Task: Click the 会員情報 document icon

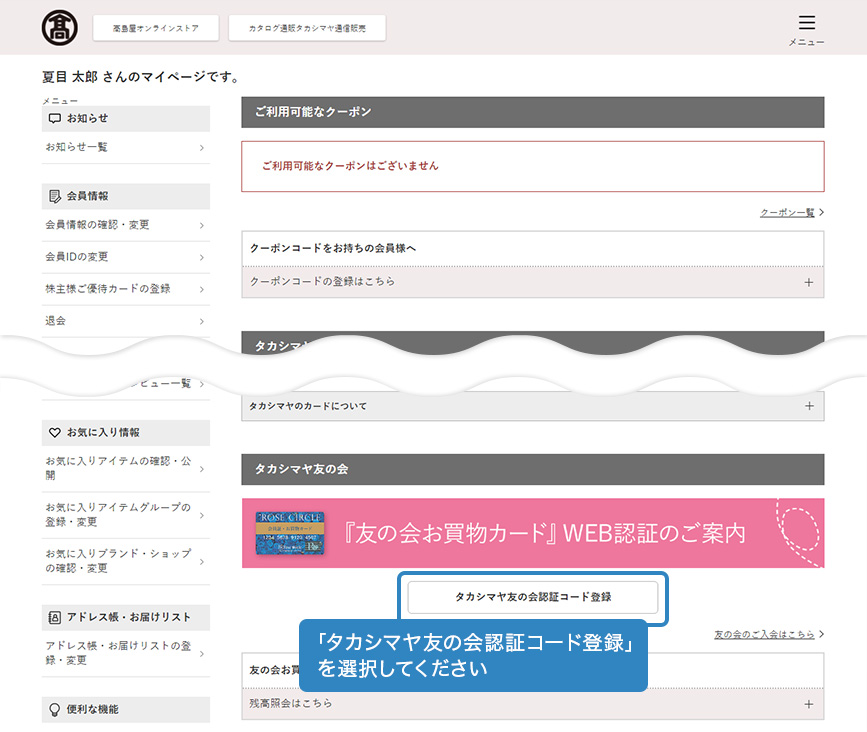Action: [x=55, y=196]
